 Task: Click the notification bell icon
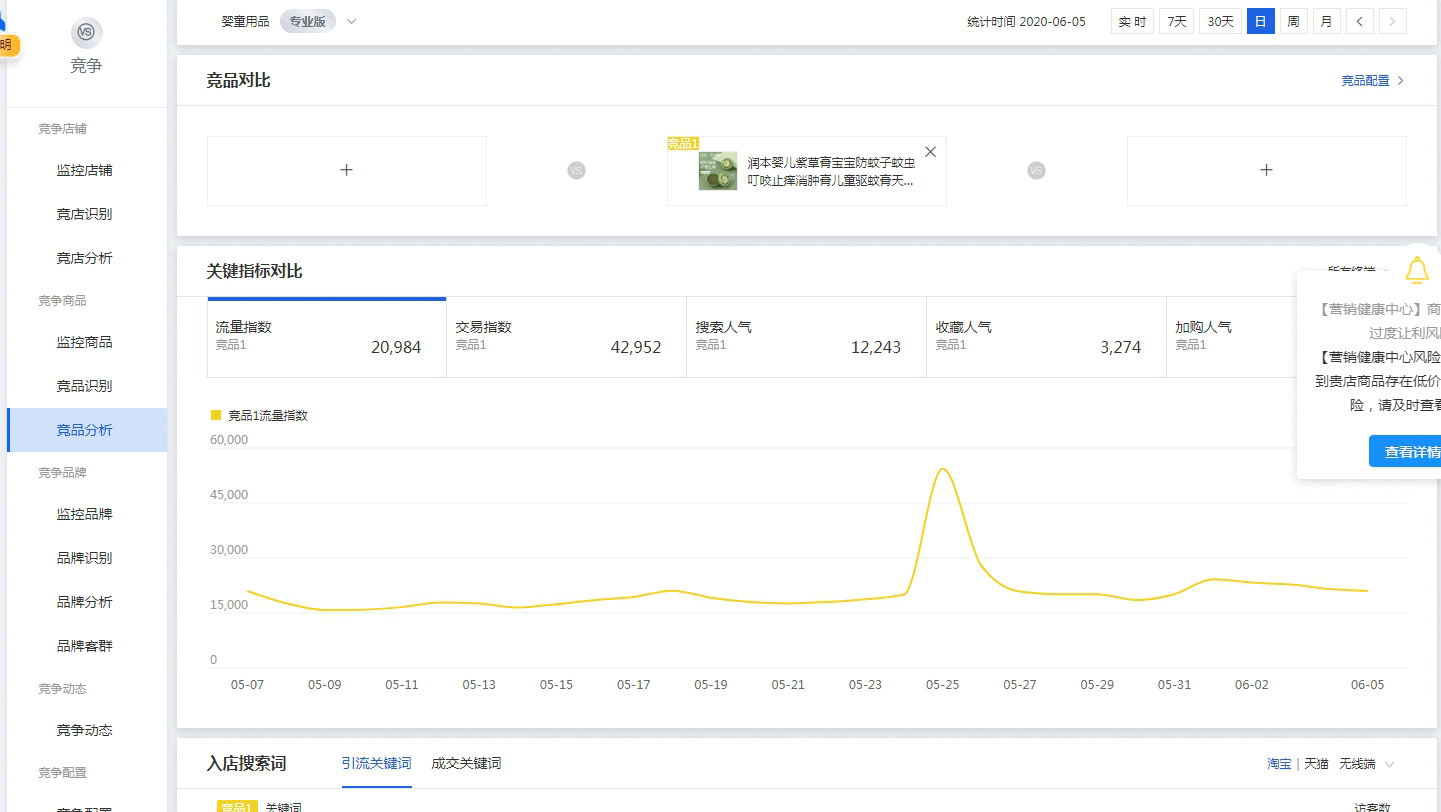coord(1416,270)
